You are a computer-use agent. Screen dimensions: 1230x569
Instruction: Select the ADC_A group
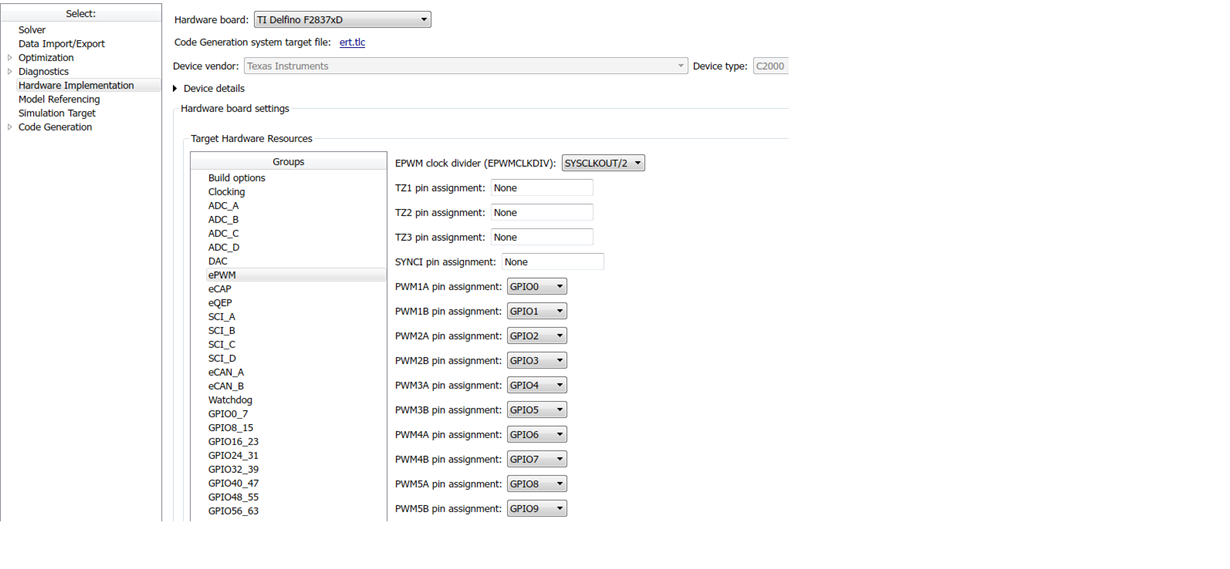tap(224, 206)
